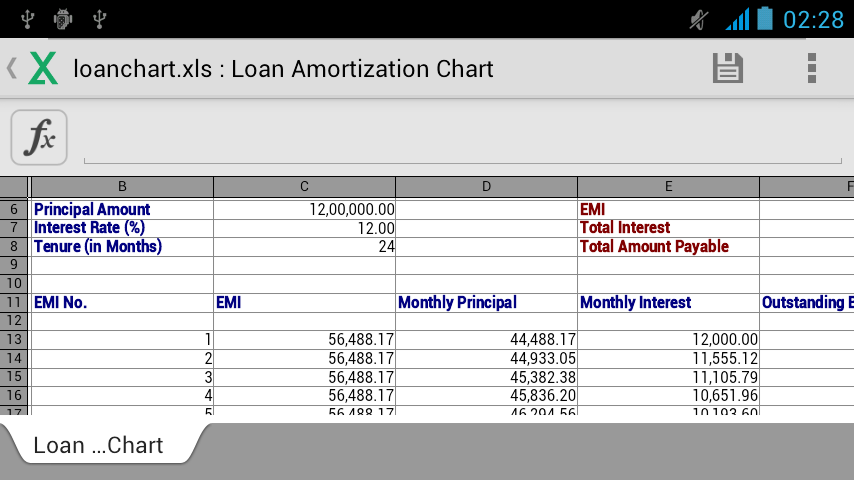This screenshot has height=480, width=854.
Task: Tap the battery icon in status bar
Action: [x=765, y=19]
